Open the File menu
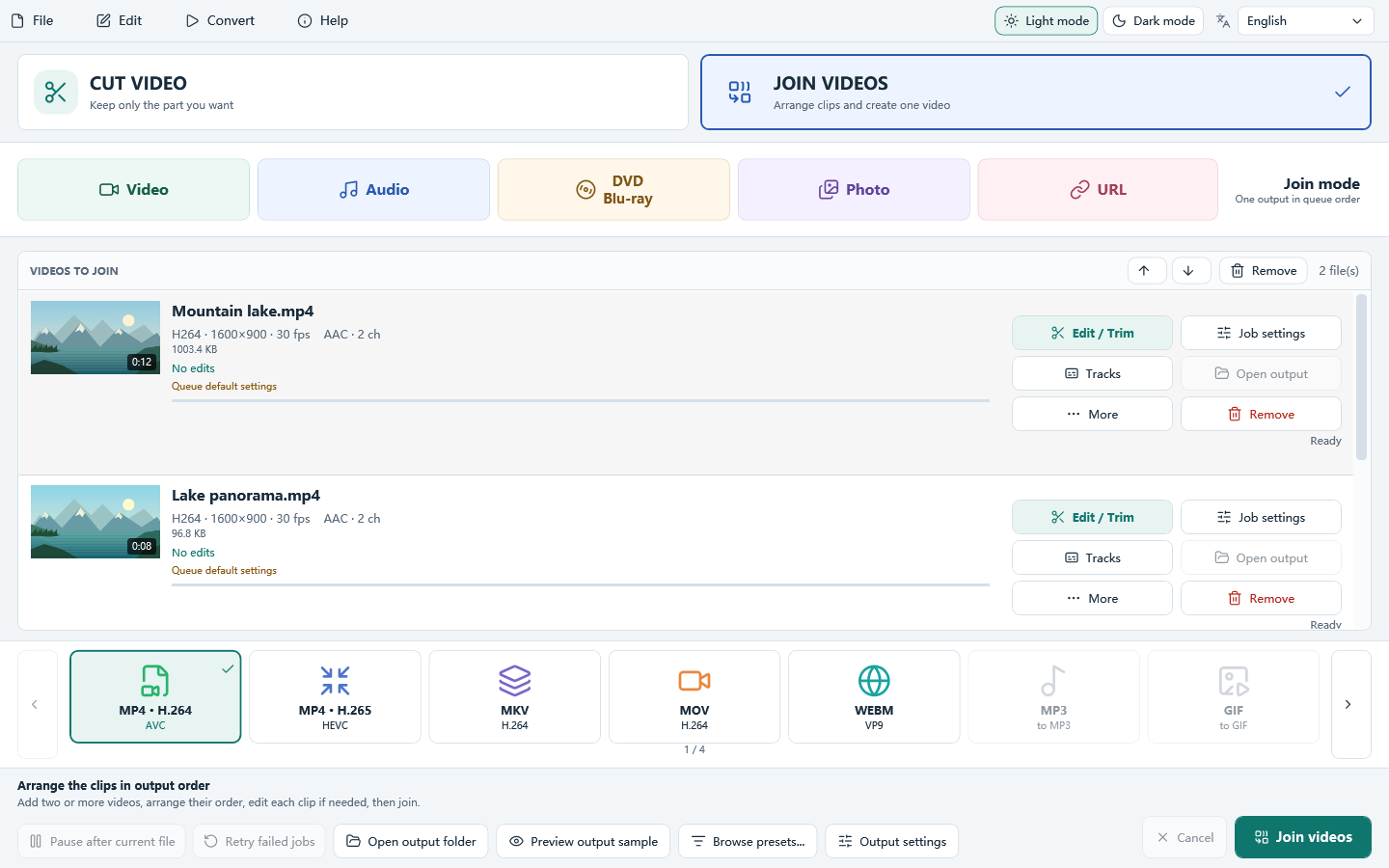Viewport: 1389px width, 868px height. [x=33, y=21]
